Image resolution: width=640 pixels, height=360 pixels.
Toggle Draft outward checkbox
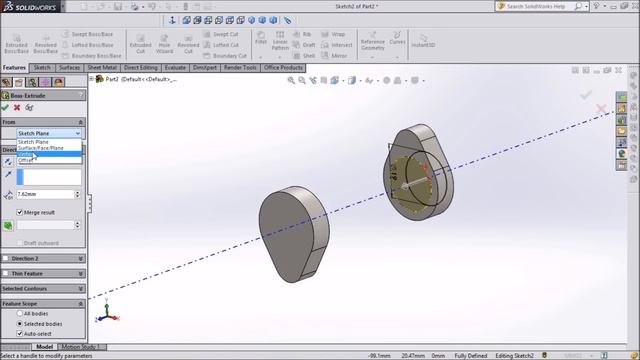click(x=19, y=243)
